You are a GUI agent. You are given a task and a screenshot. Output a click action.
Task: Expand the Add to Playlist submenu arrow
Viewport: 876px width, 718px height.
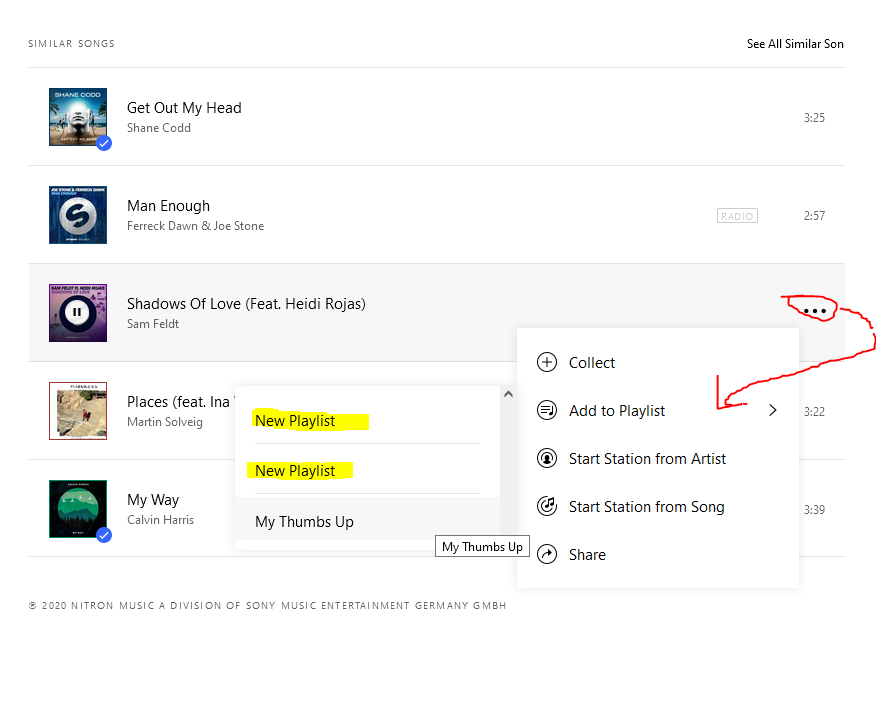coord(772,411)
